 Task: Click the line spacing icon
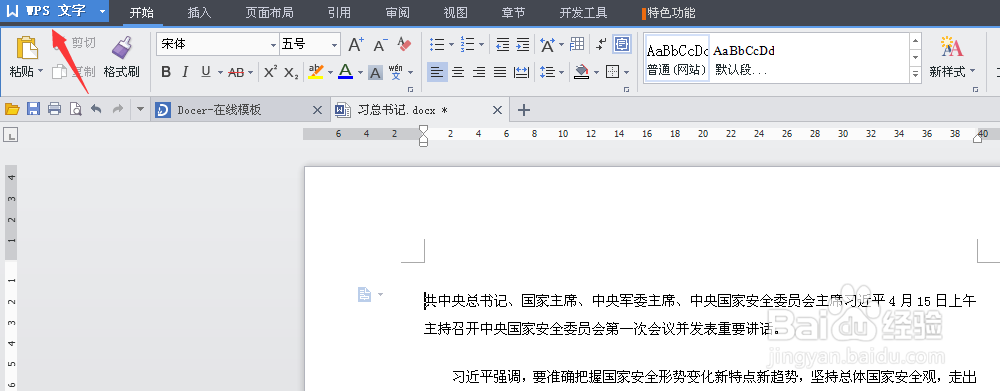pos(547,72)
